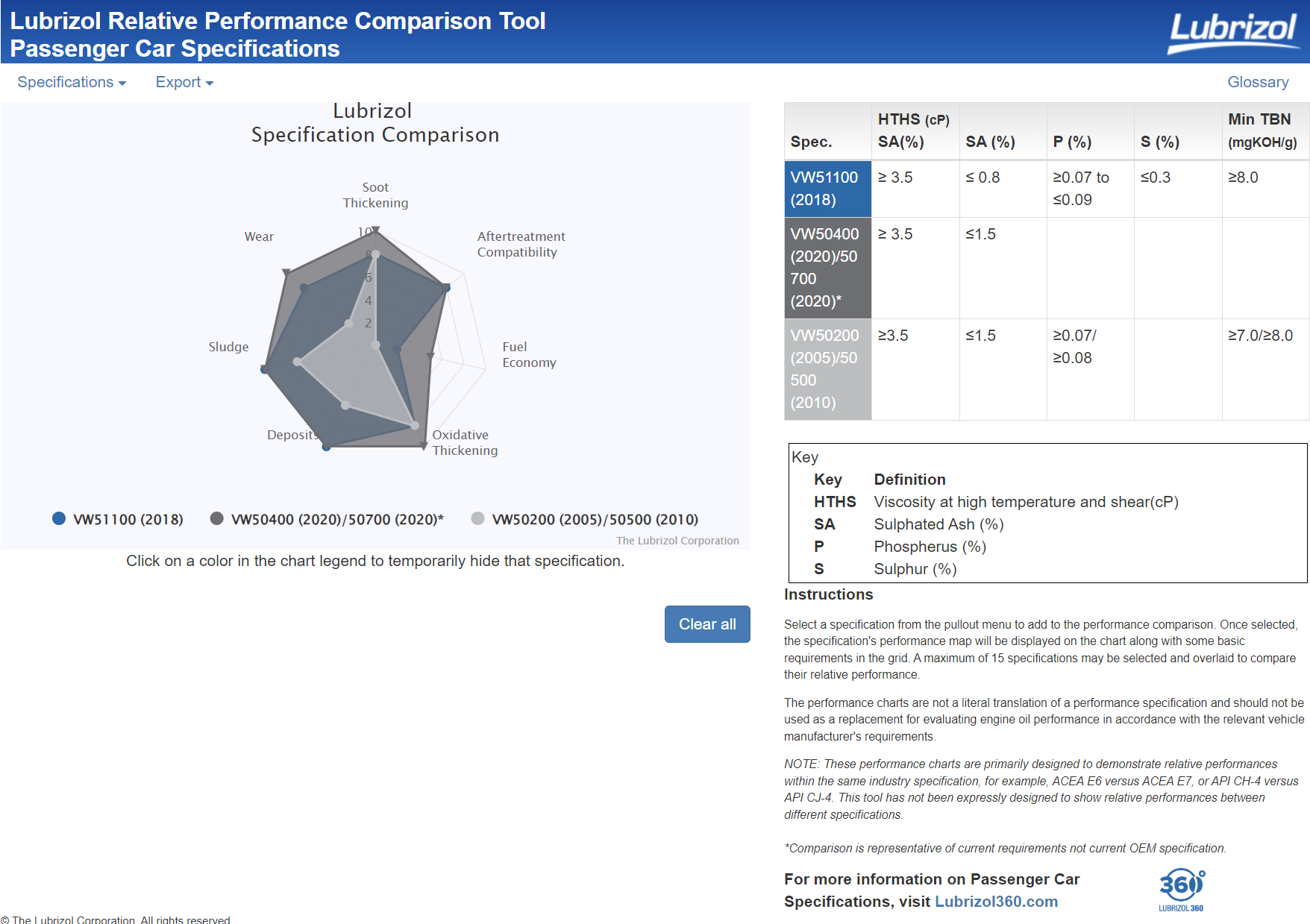Open the Glossary link
1310x924 pixels.
(x=1258, y=82)
